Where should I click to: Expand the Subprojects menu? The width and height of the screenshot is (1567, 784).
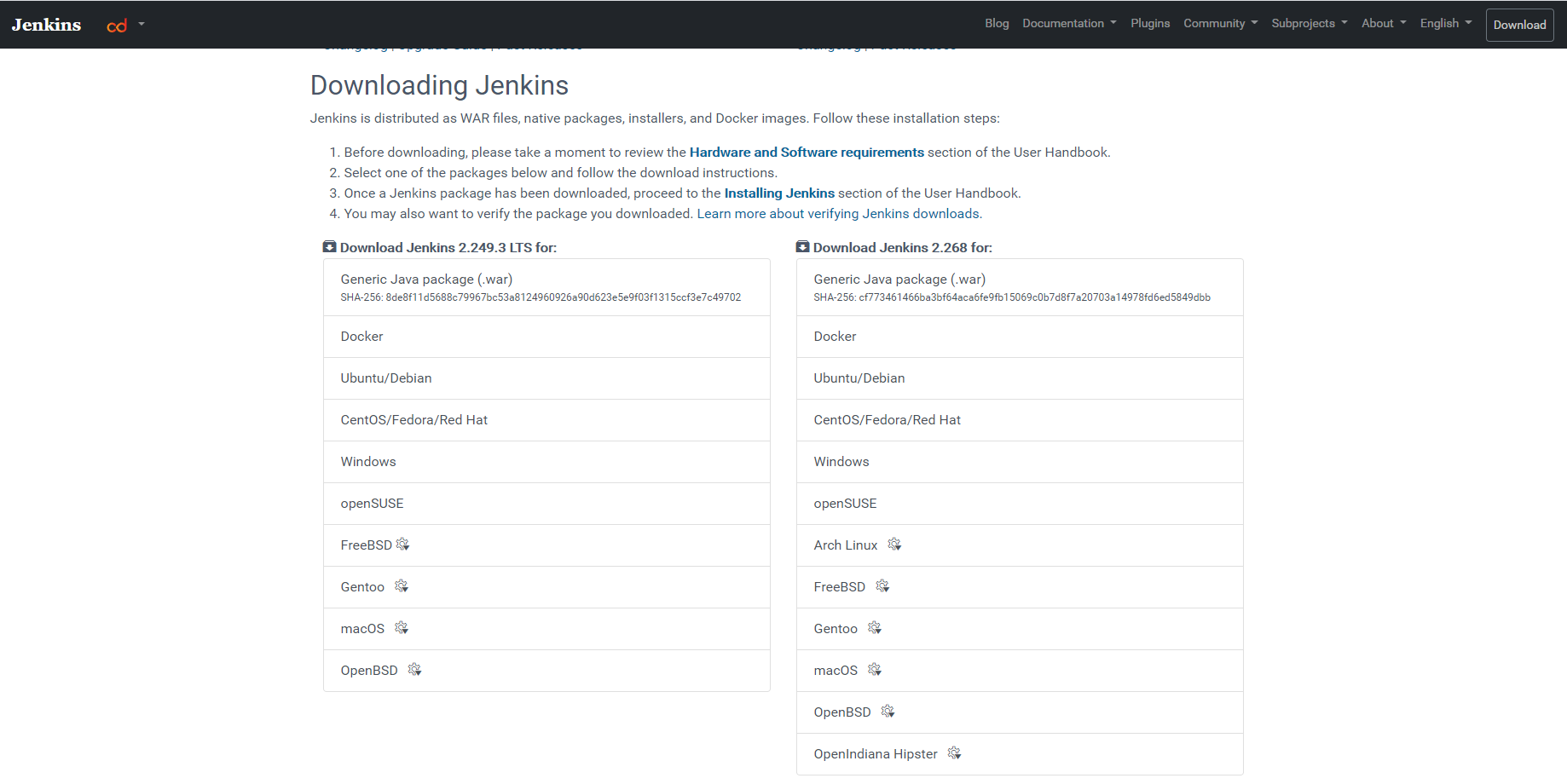(x=1309, y=23)
